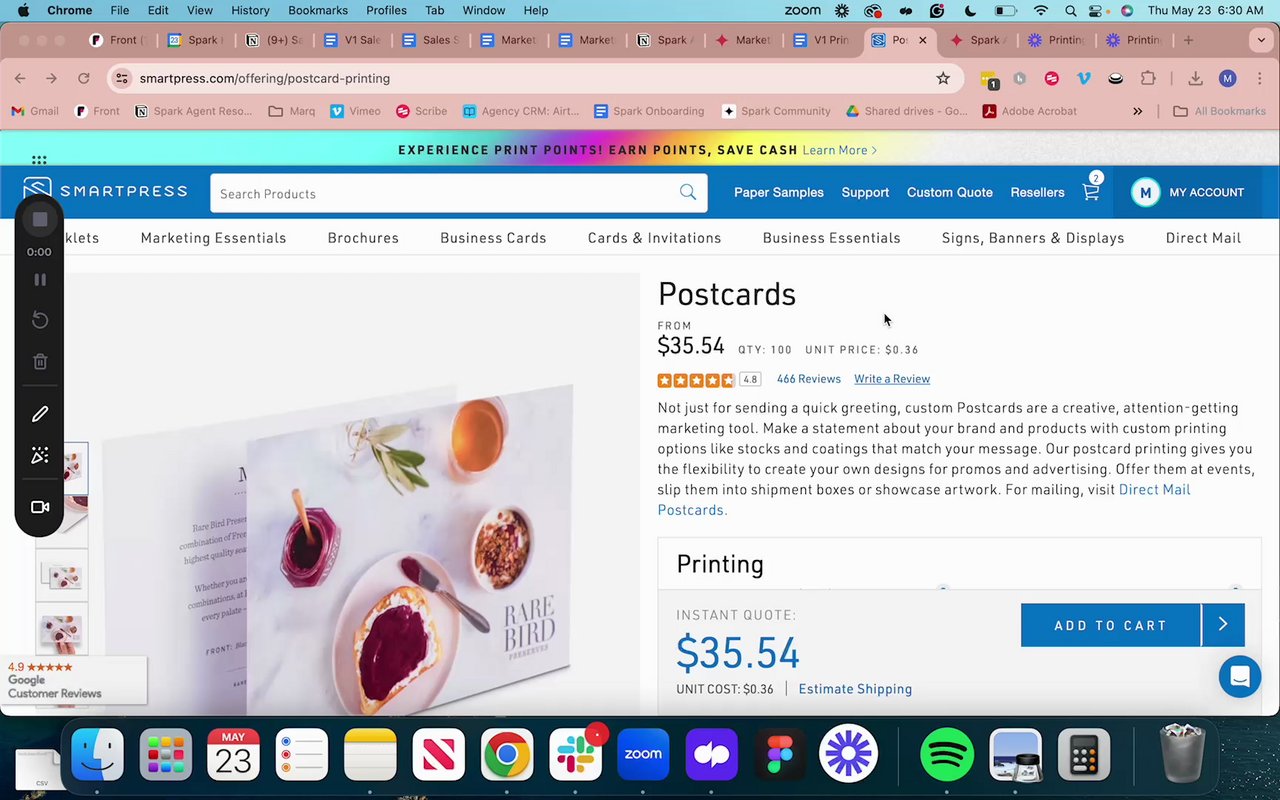Restart the recording with the undo arrow

[40, 320]
